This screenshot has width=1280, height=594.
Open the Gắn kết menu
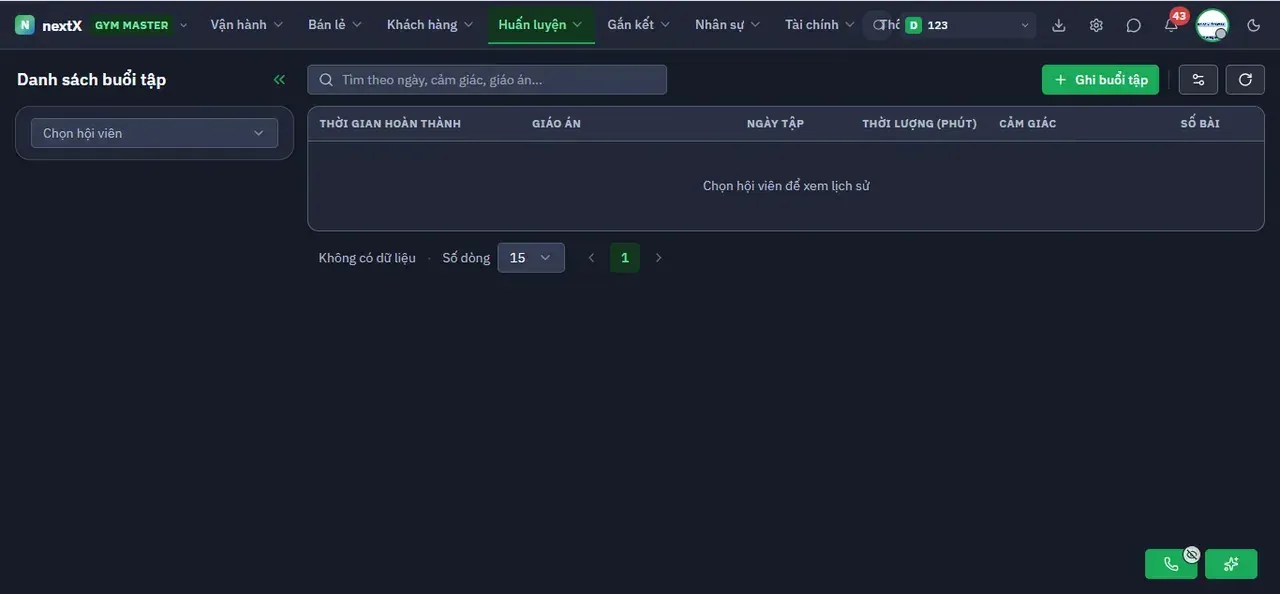click(x=639, y=25)
